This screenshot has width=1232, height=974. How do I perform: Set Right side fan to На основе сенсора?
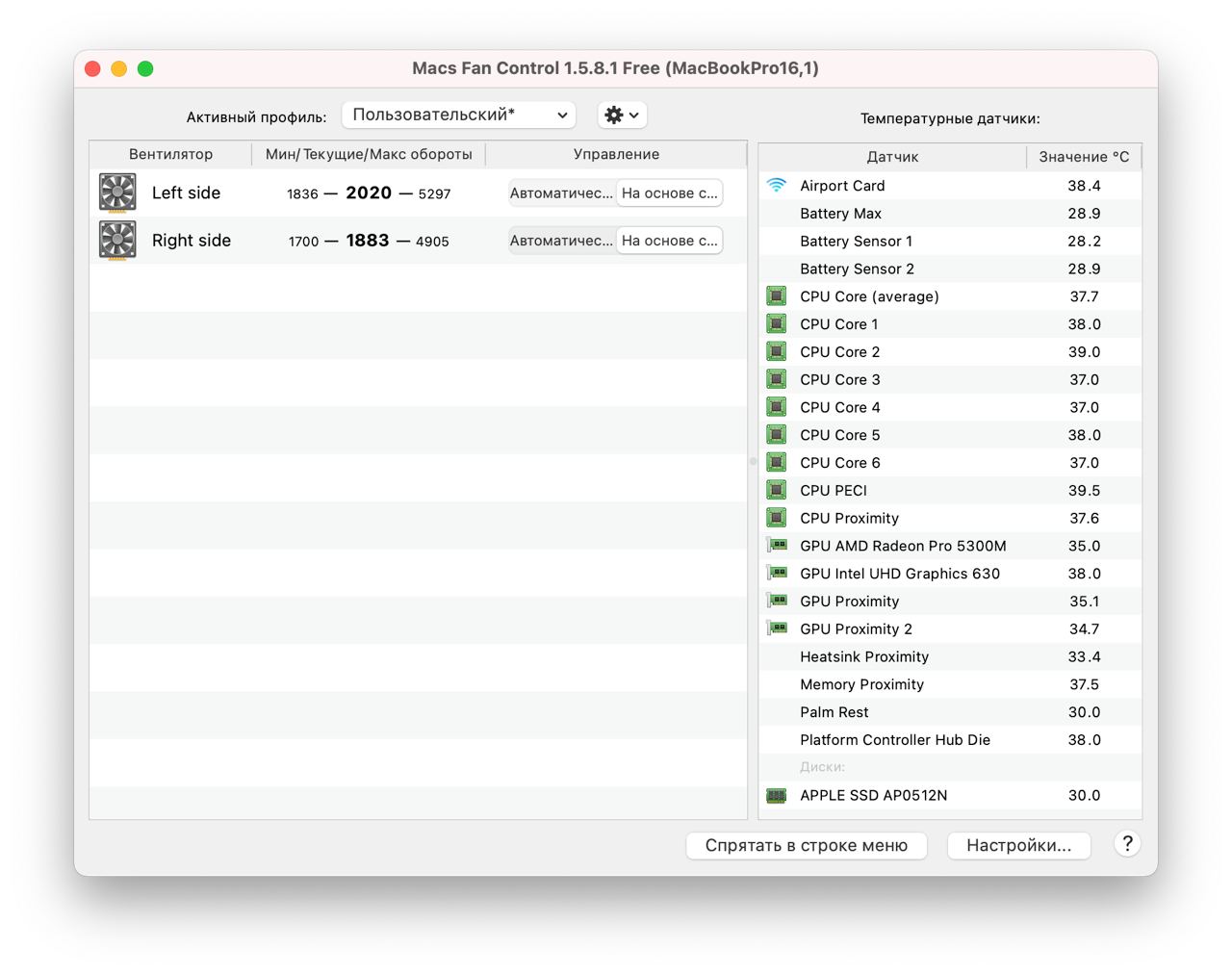point(669,241)
